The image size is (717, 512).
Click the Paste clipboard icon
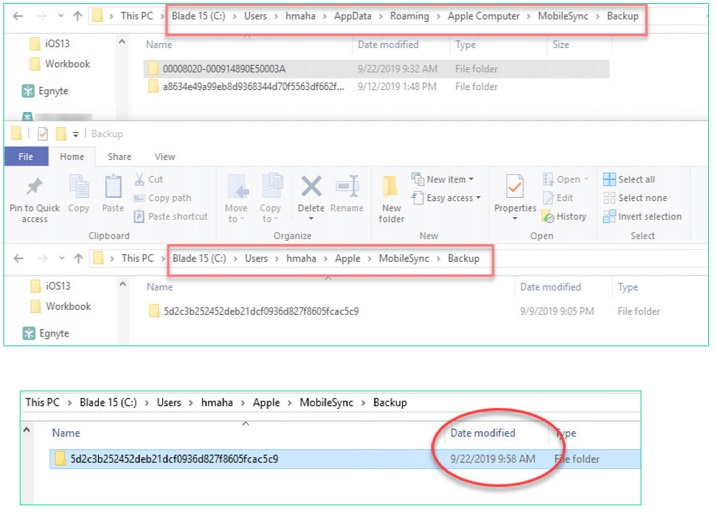[x=113, y=187]
